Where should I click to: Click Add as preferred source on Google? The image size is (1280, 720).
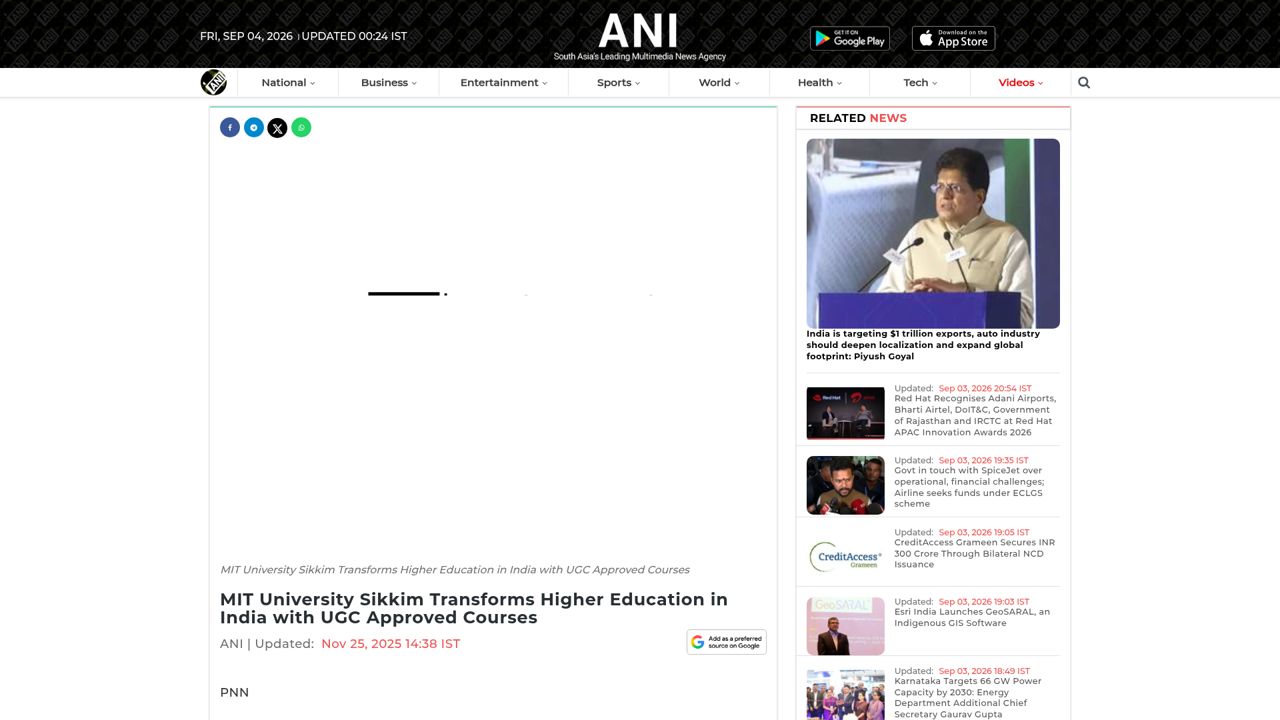(x=727, y=642)
